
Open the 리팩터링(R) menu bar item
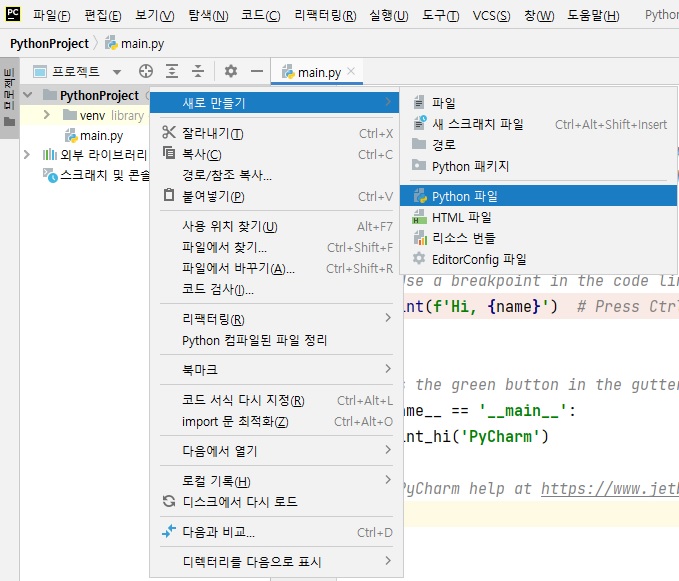325,16
